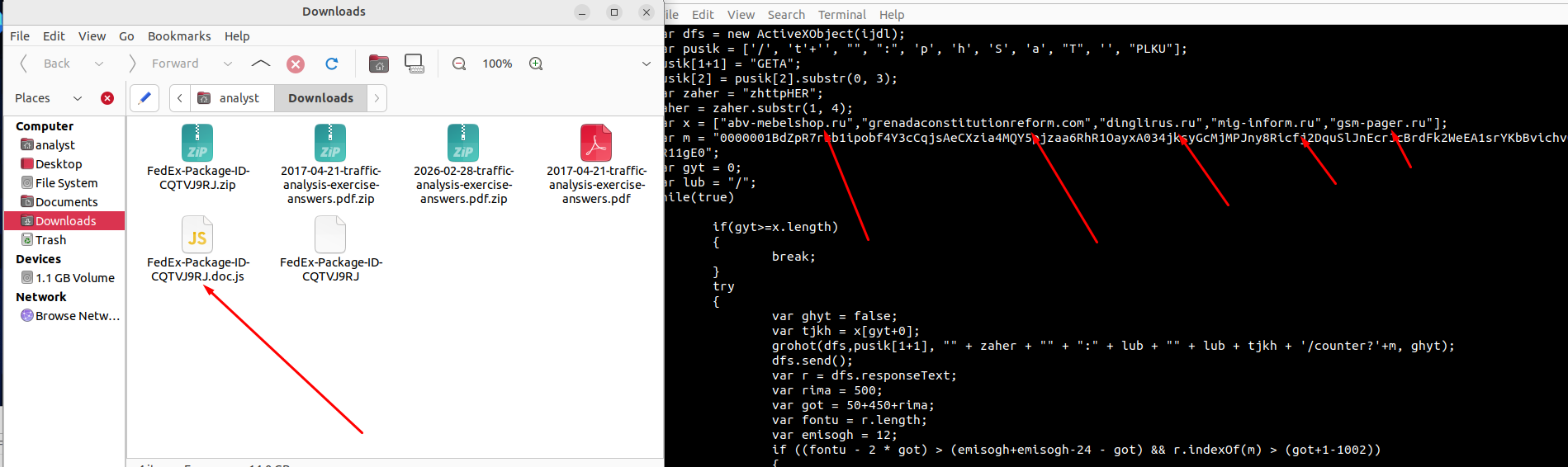This screenshot has width=1568, height=467.
Task: Close the Downloads window
Action: (x=647, y=12)
